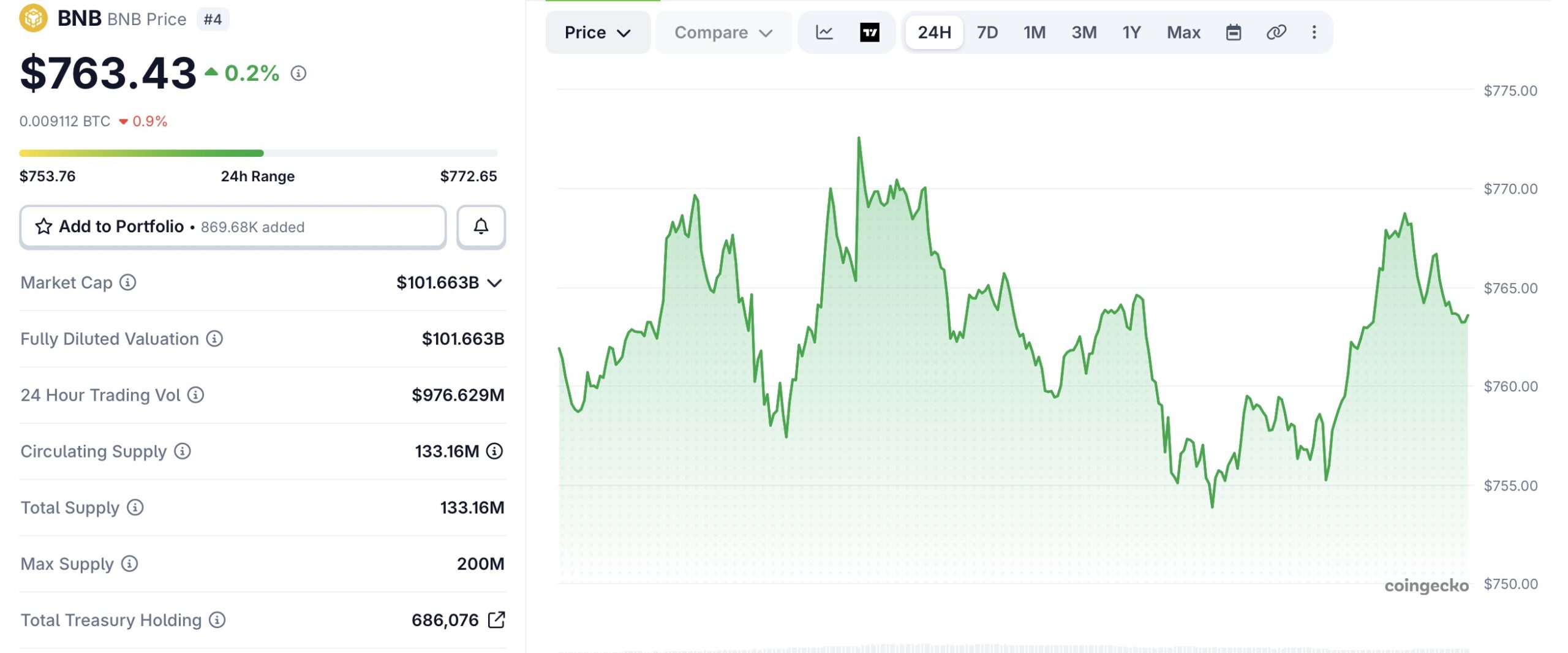Open Max Supply info icon
Screen dimensions: 1568x653
(129, 564)
